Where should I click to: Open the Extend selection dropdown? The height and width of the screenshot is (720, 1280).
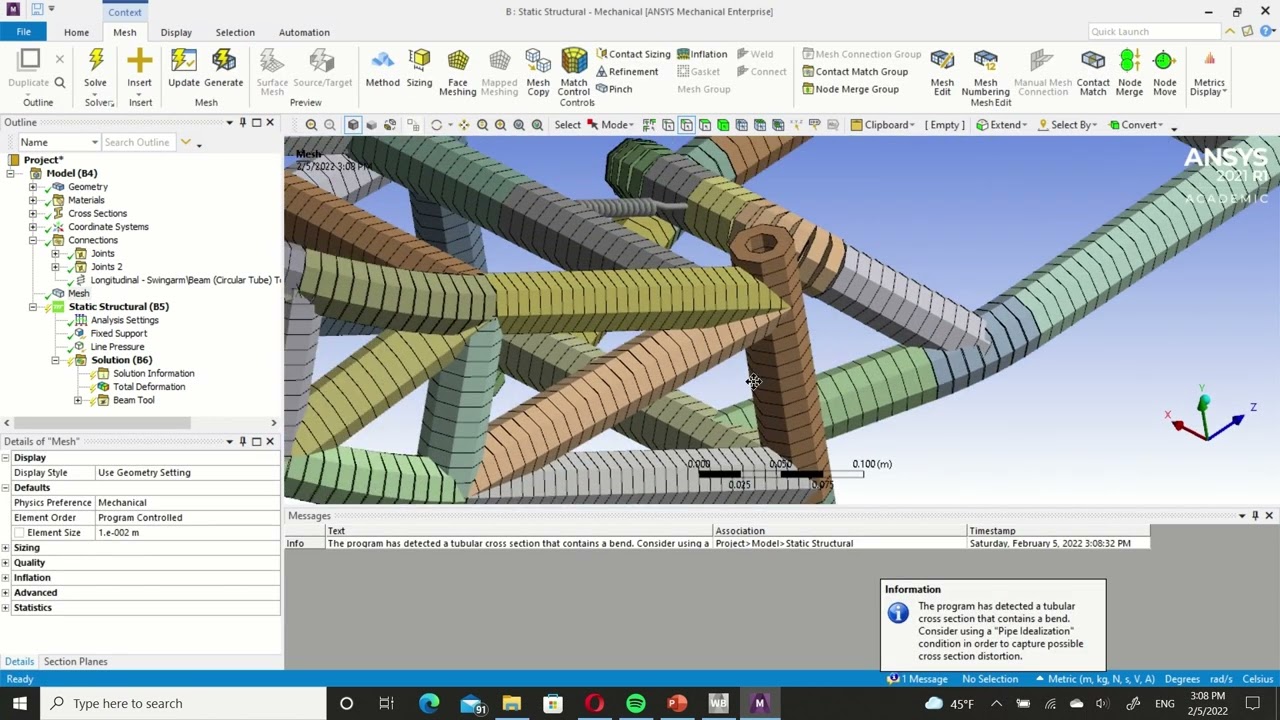click(x=1002, y=125)
